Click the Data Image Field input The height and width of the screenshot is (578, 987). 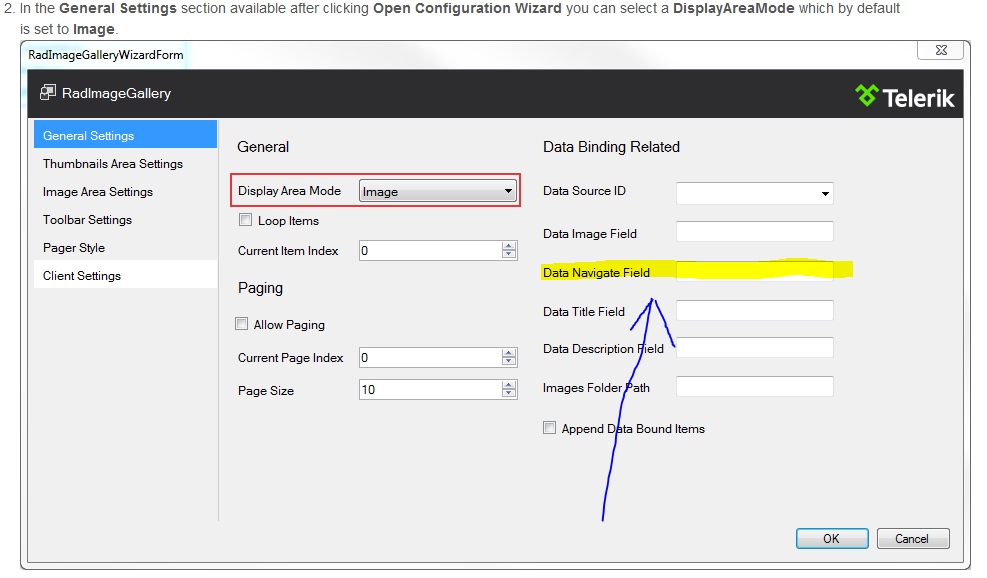click(x=754, y=232)
